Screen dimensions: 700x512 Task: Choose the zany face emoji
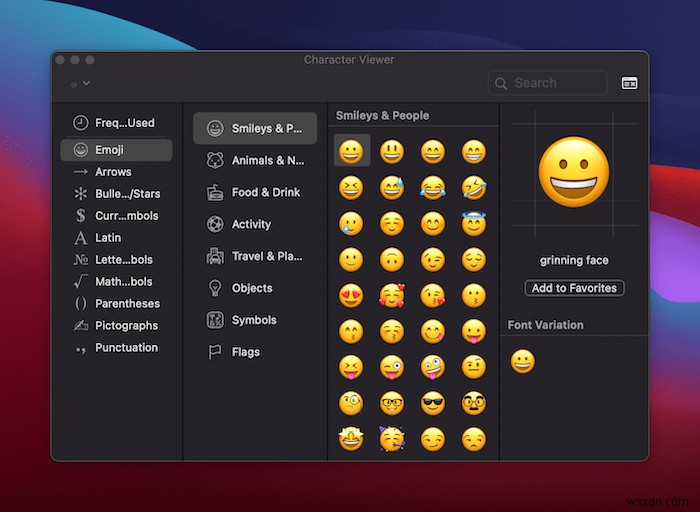coord(433,367)
